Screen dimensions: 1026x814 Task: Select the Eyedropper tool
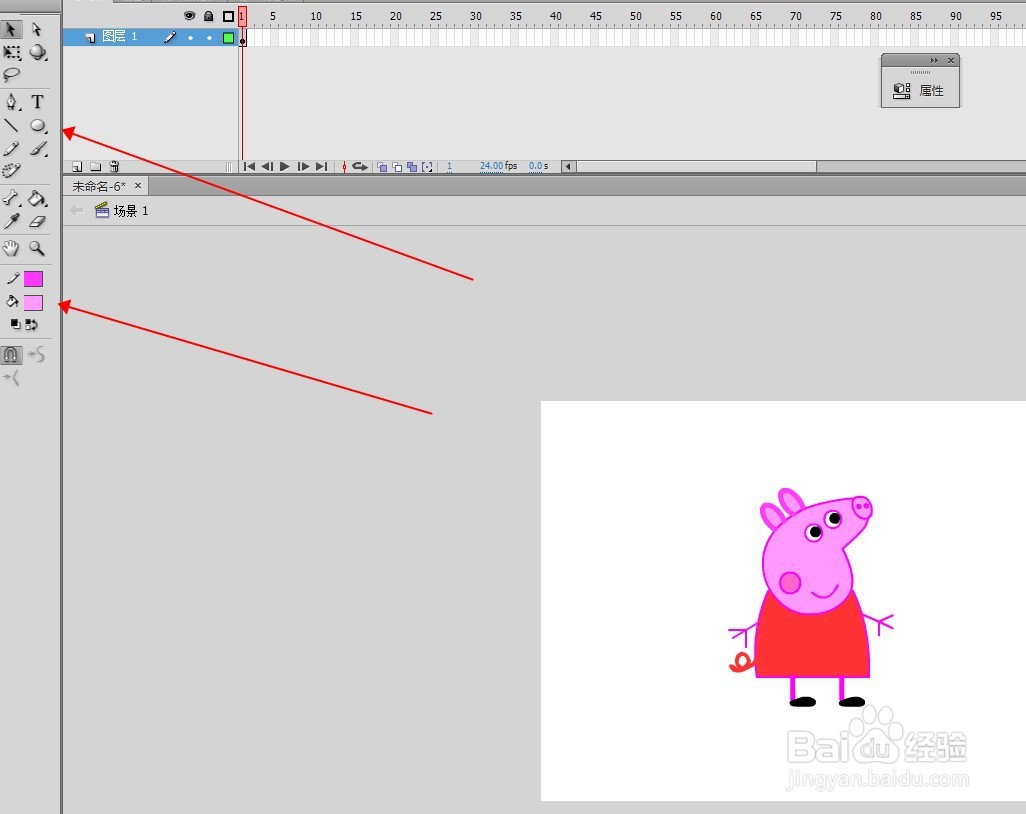pyautogui.click(x=11, y=222)
